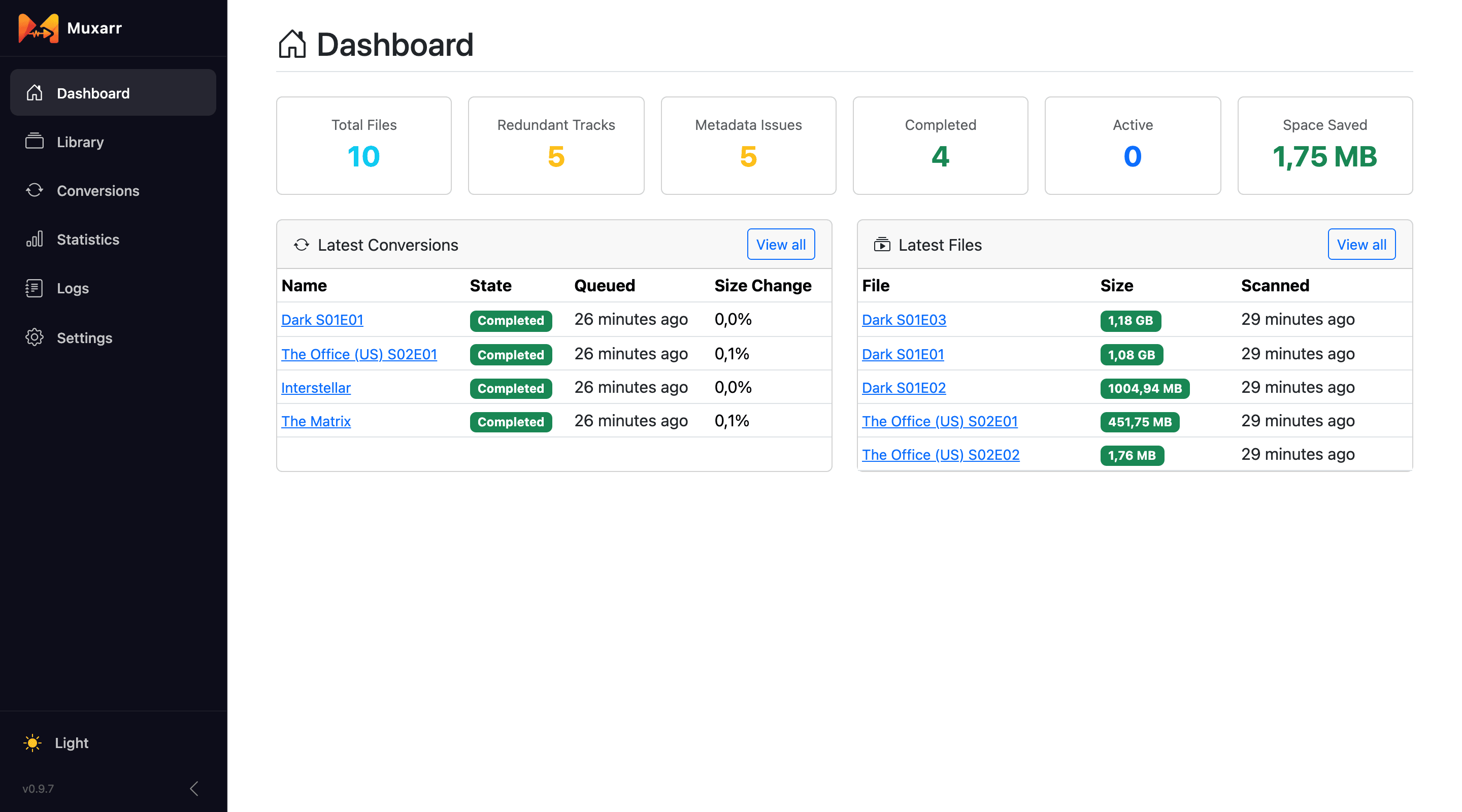Click the 1004,94 MB size badge
This screenshot has height=812, width=1462.
pos(1145,389)
